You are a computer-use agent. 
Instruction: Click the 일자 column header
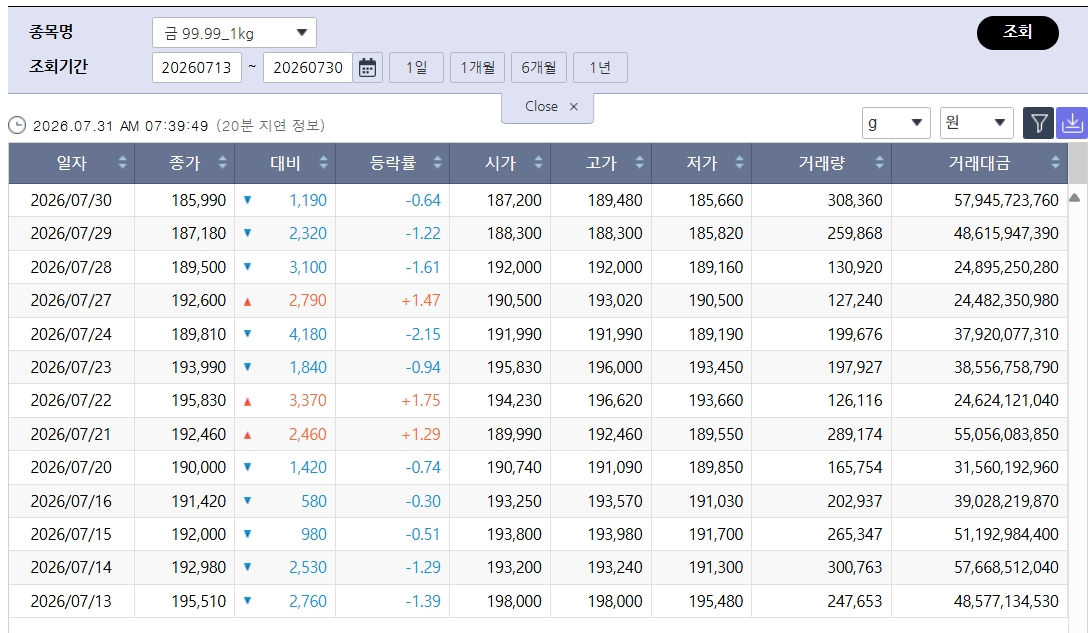click(x=71, y=163)
